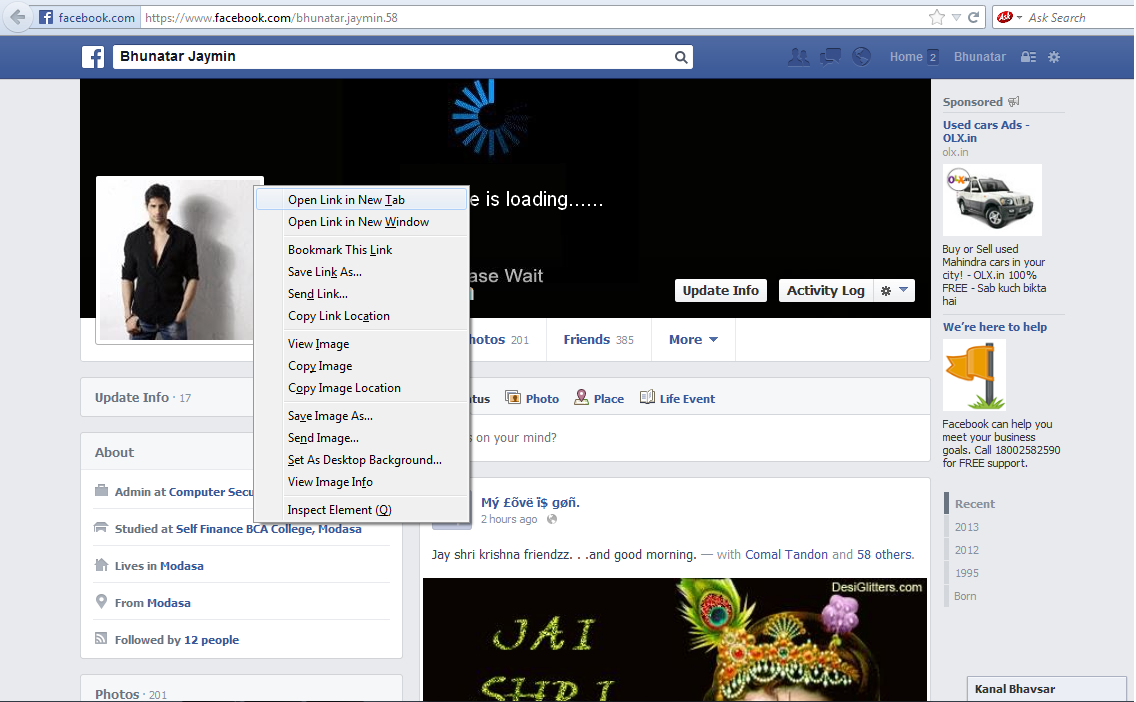The image size is (1136, 702).
Task: Click the browser back arrow
Action: point(17,17)
